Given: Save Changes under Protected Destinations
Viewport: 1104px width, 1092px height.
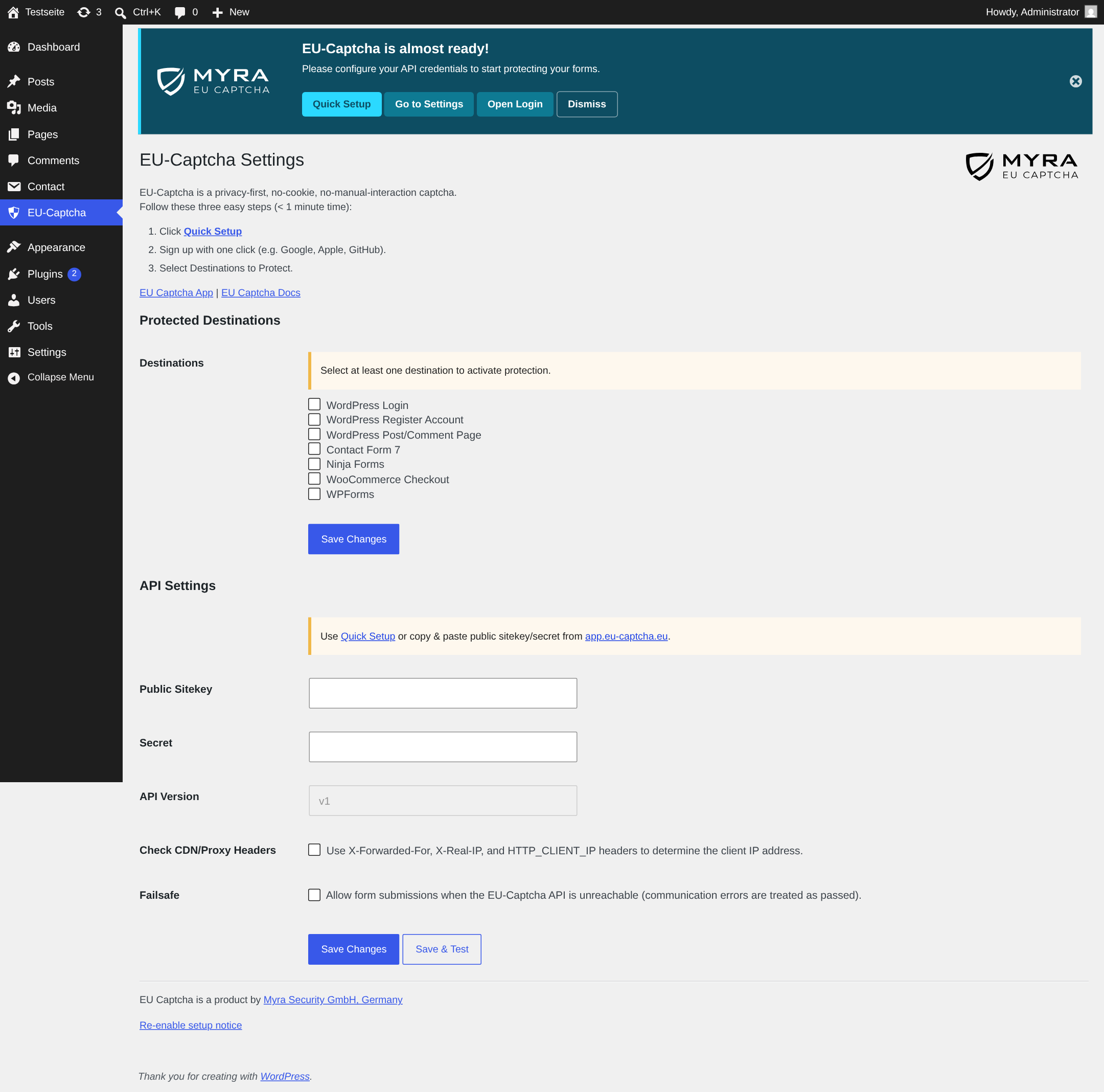Looking at the screenshot, I should pos(354,539).
